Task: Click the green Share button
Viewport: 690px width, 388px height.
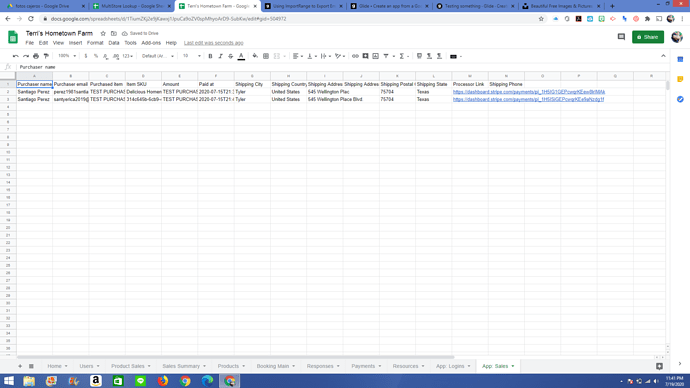Action: 648,37
